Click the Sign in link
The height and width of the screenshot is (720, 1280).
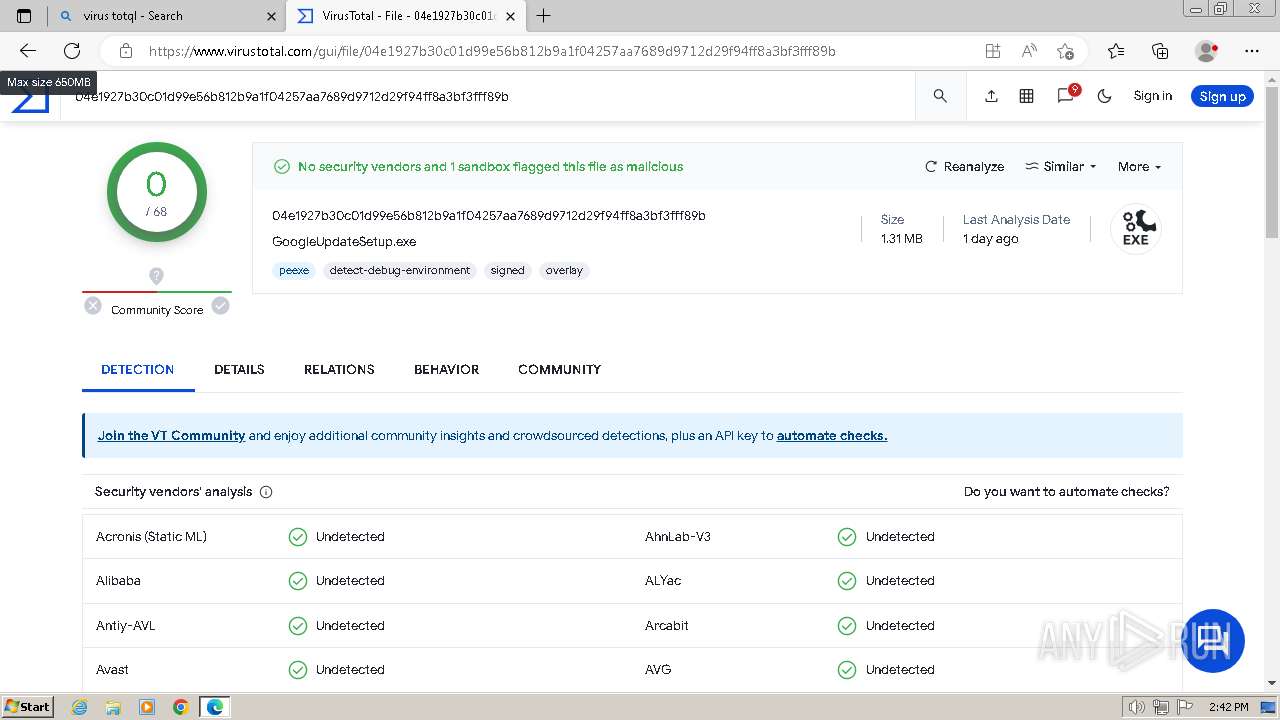[1152, 96]
